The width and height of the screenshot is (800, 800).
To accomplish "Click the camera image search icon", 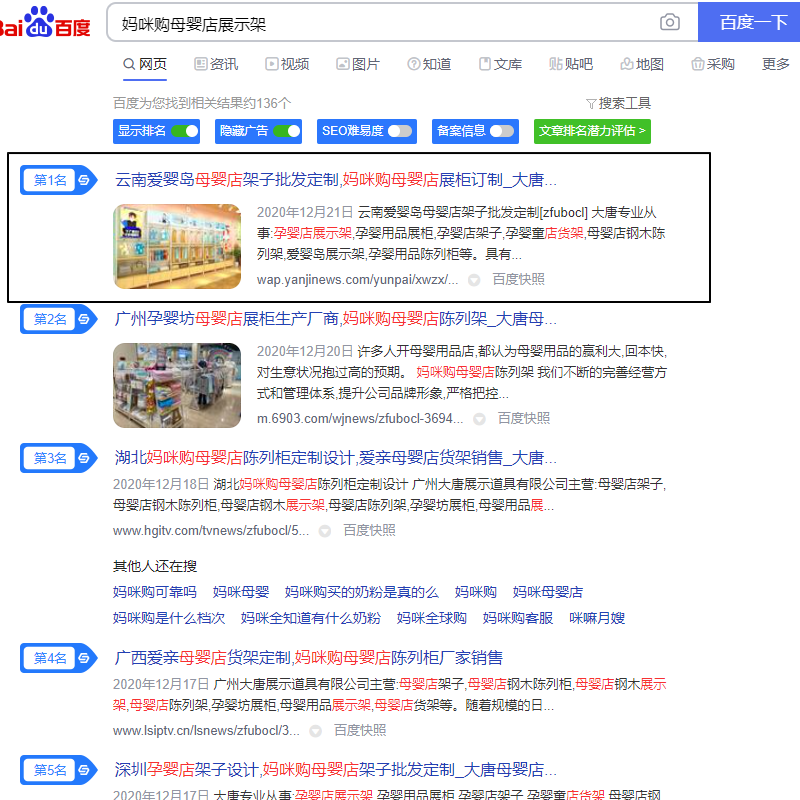I will (669, 22).
